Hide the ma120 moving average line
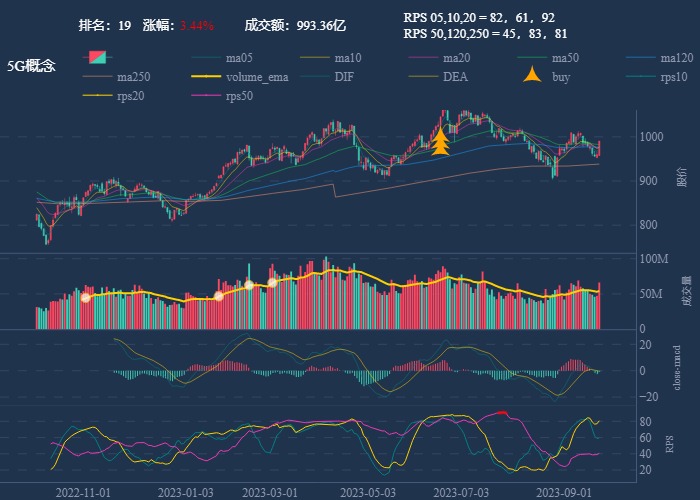Screen dimensions: 700x500 click(x=677, y=58)
